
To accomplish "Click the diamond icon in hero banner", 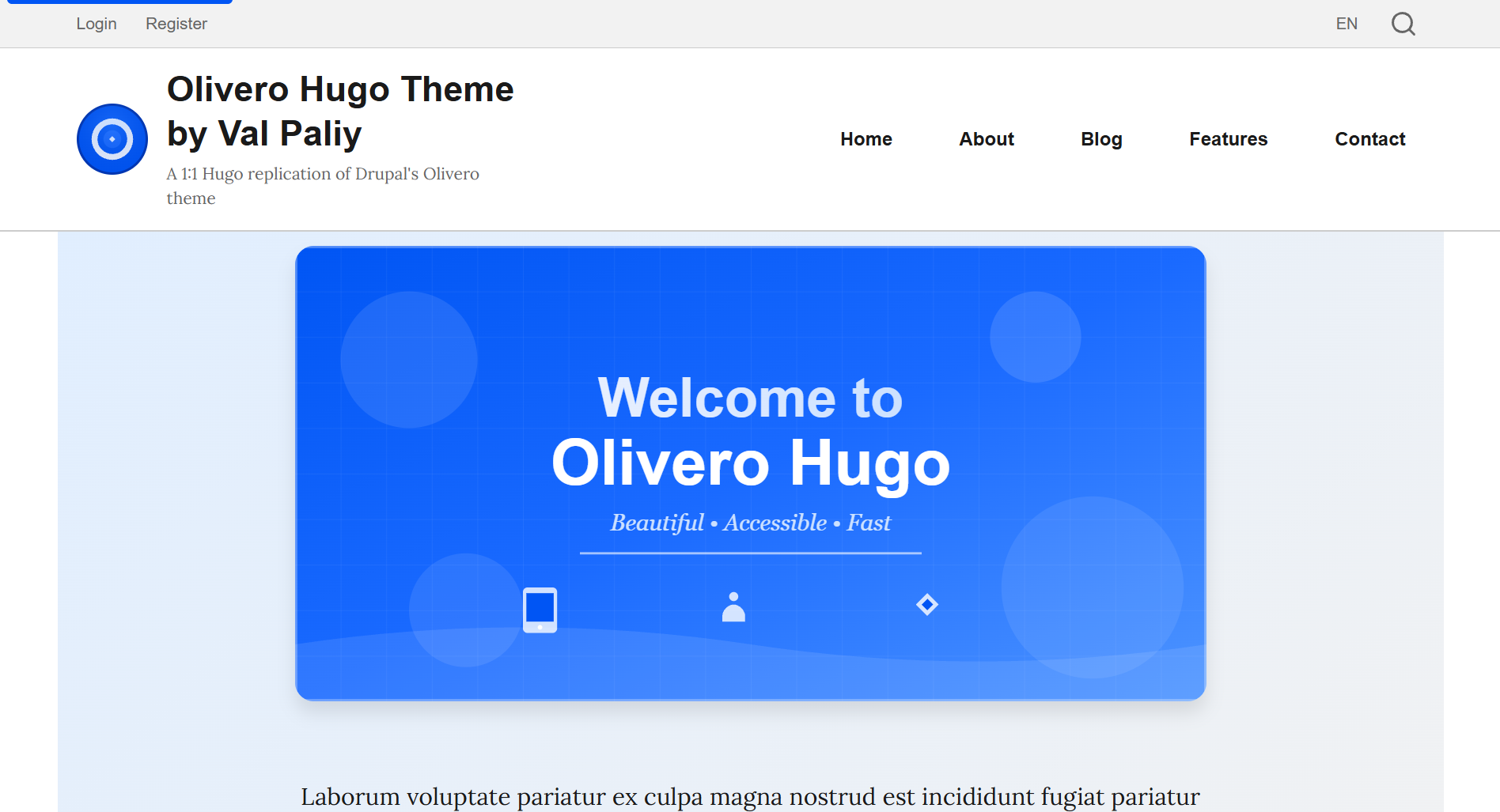I will pyautogui.click(x=926, y=605).
